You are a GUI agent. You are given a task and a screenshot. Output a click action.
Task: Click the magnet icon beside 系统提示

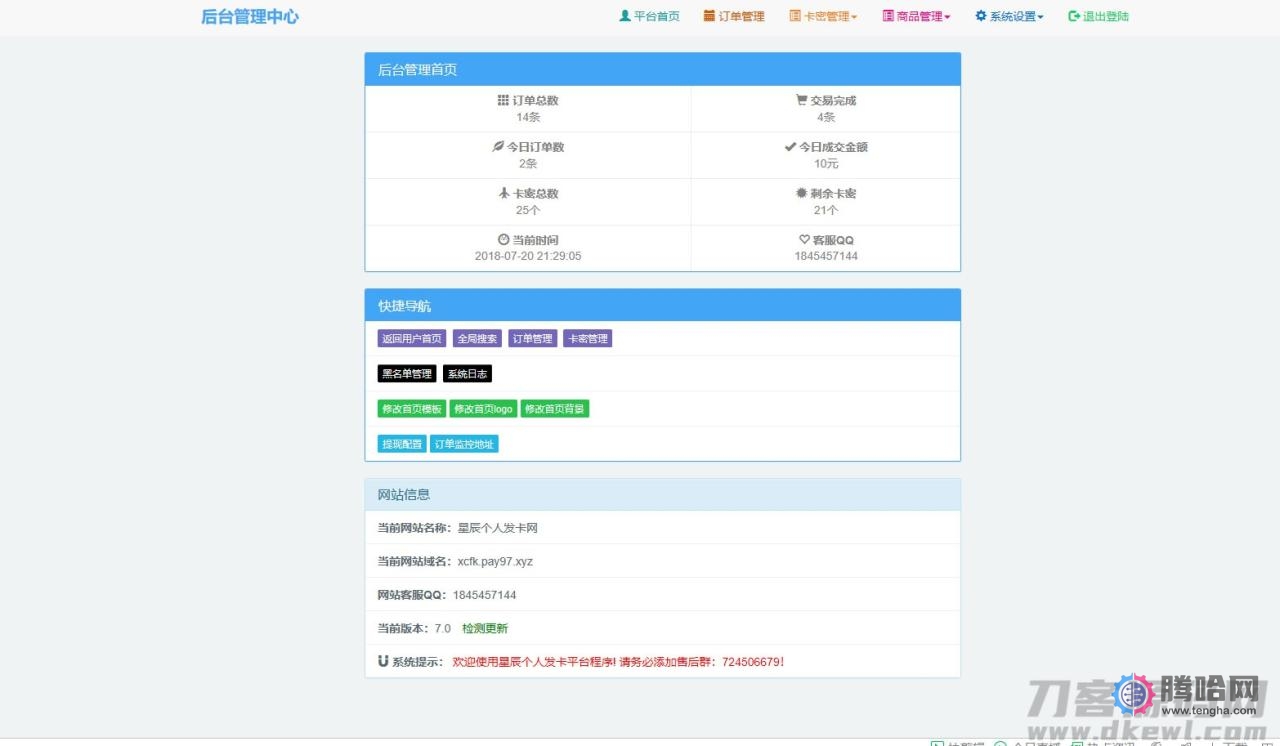[383, 661]
